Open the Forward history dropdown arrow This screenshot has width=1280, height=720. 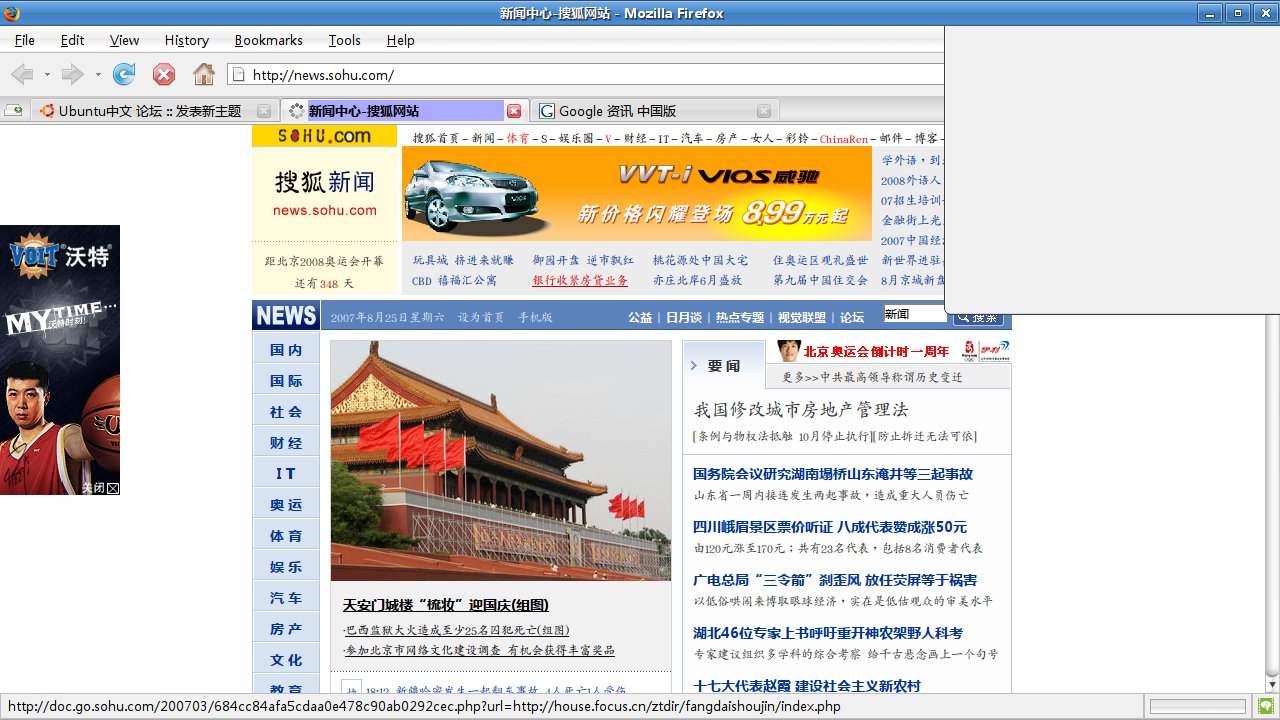click(97, 75)
